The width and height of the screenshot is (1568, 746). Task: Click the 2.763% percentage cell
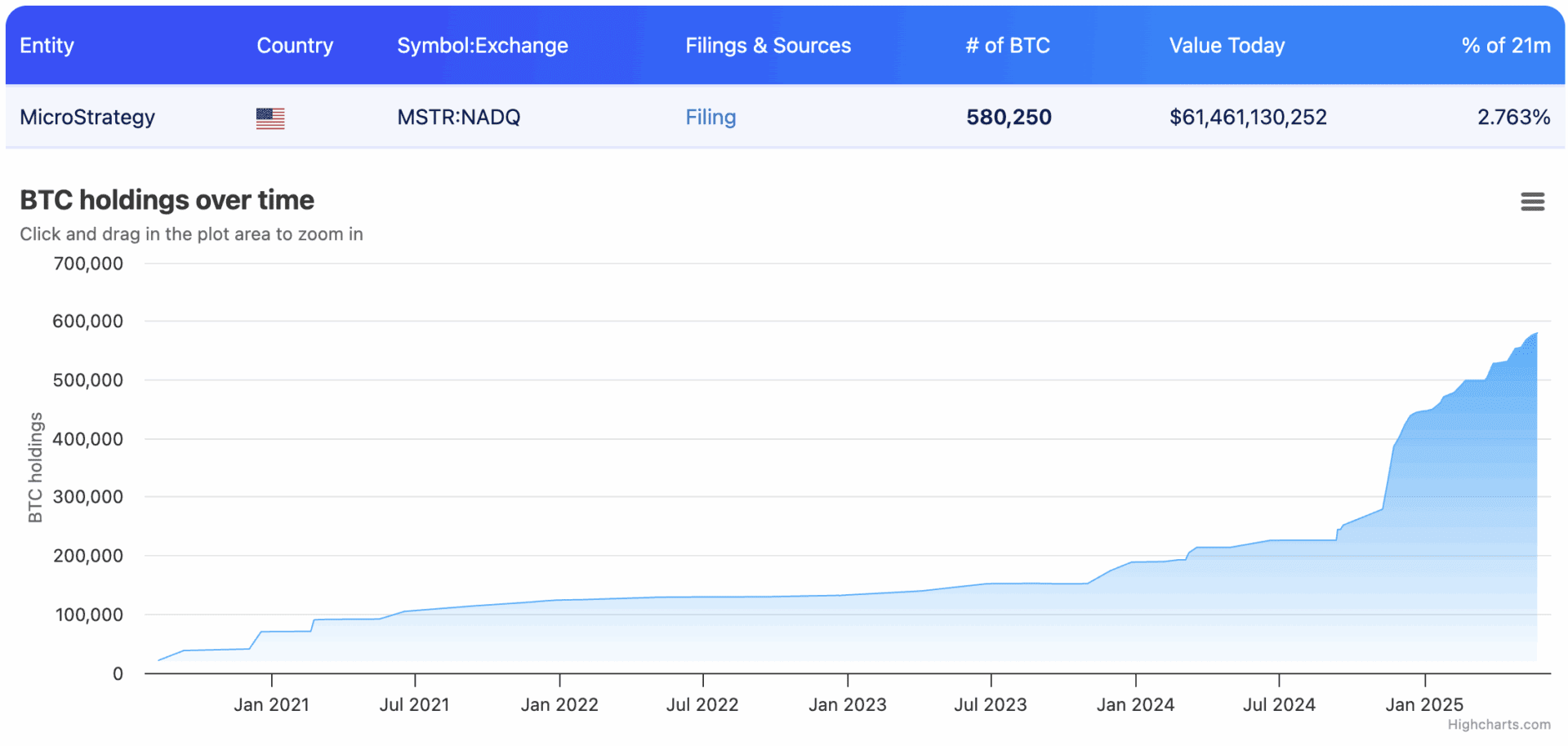pos(1513,118)
